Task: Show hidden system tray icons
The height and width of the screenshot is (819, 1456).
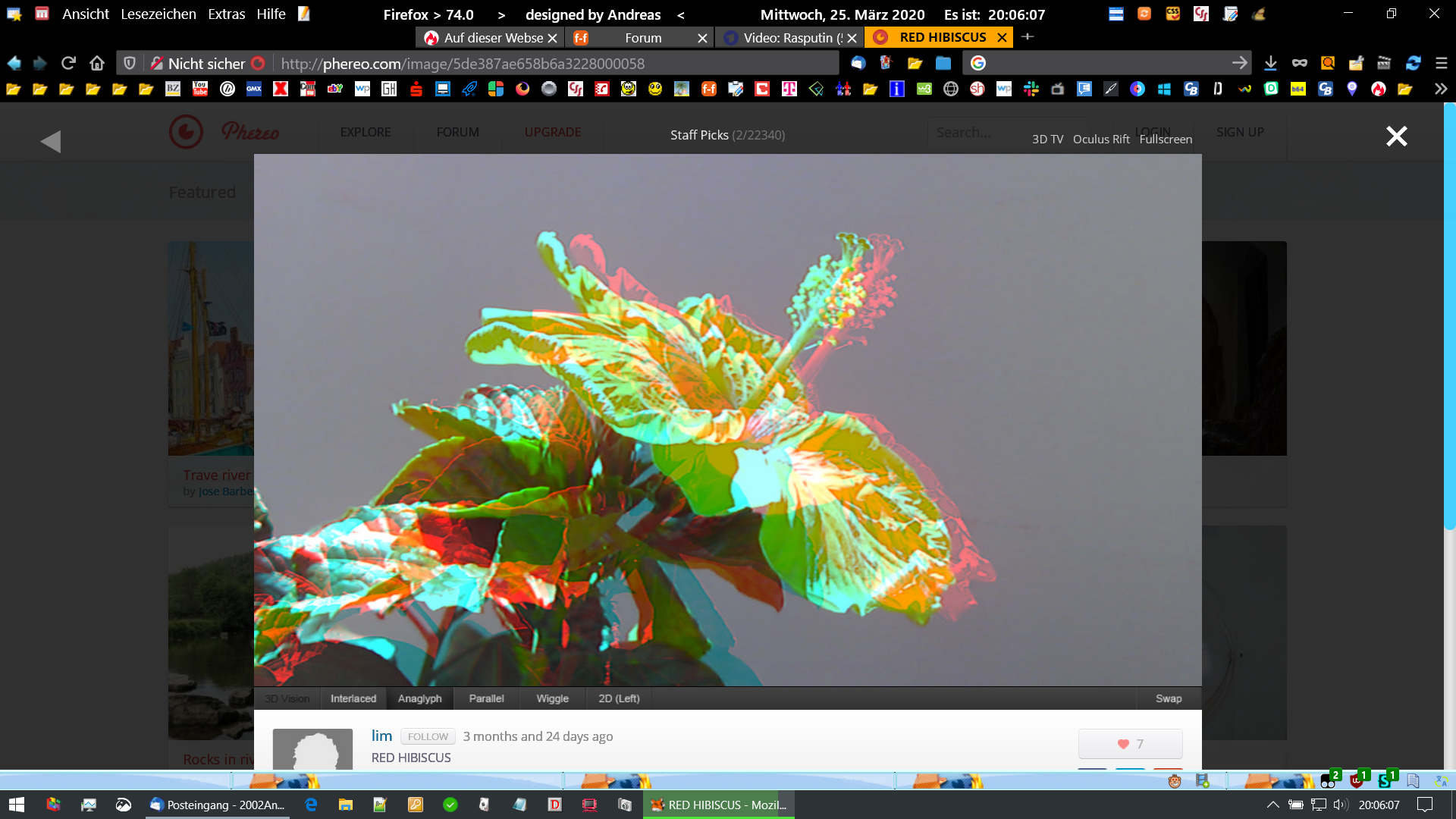Action: 1272,805
